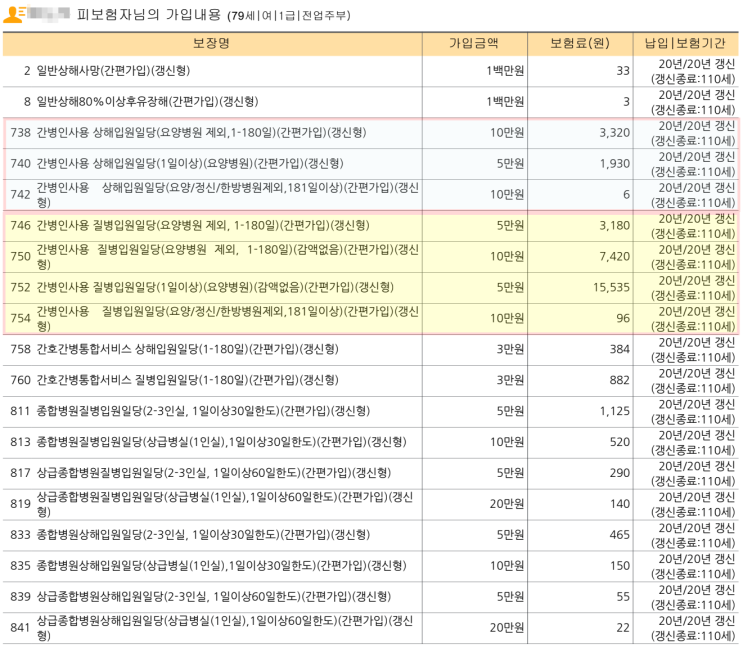This screenshot has height=648, width=743.
Task: Click premium value '15,535'
Action: pyautogui.click(x=611, y=288)
